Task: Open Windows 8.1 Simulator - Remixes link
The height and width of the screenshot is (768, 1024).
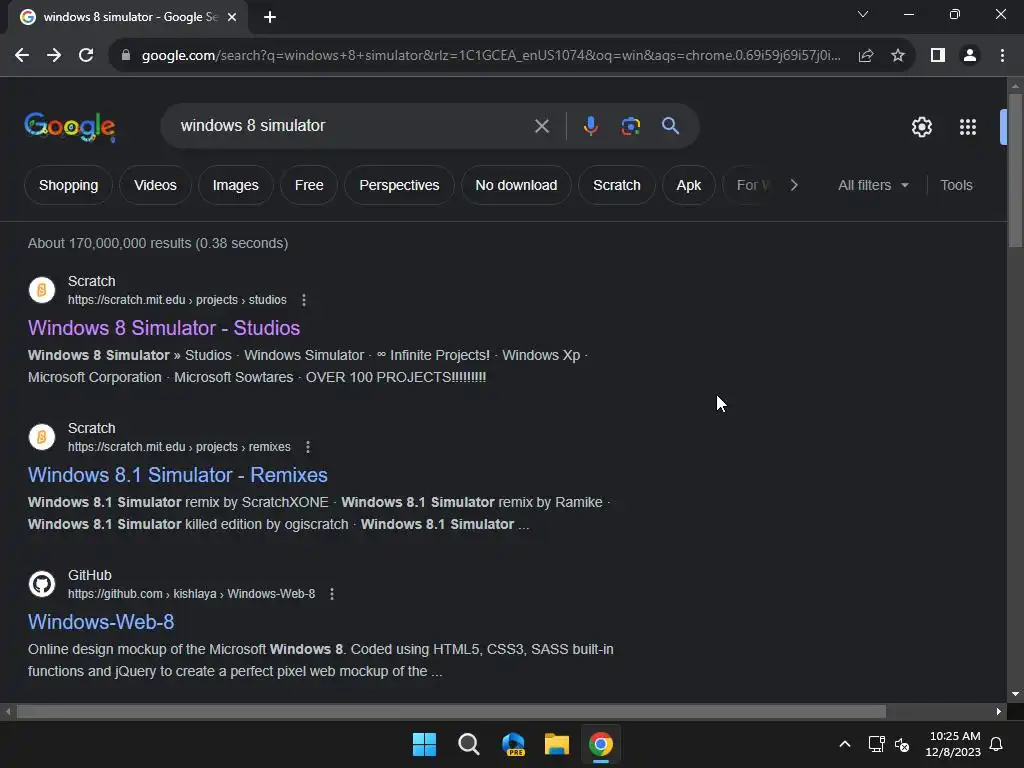Action: [178, 475]
